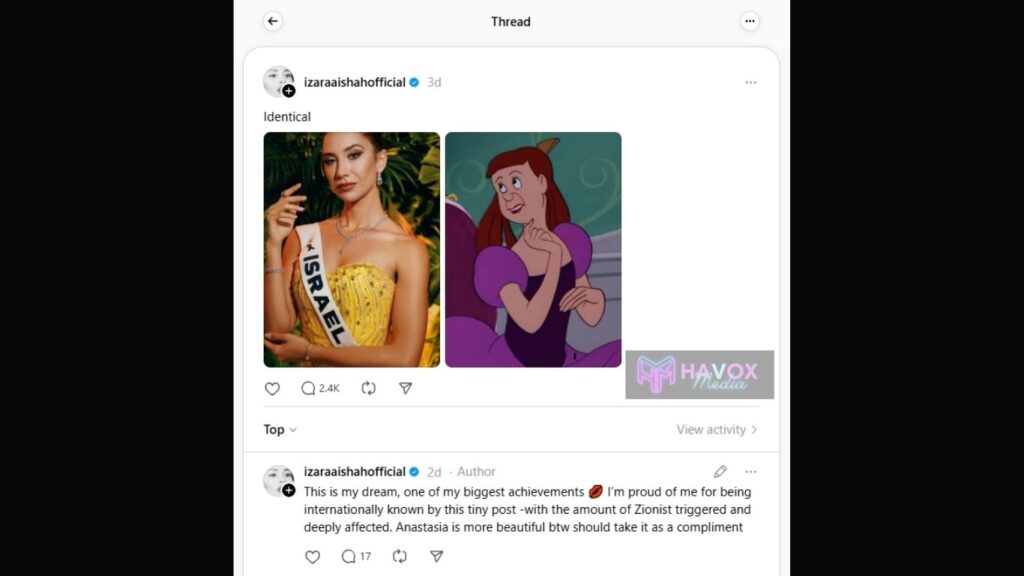Screen dimensions: 1024x576
Task: Expand the Top sort dropdown
Action: click(280, 429)
